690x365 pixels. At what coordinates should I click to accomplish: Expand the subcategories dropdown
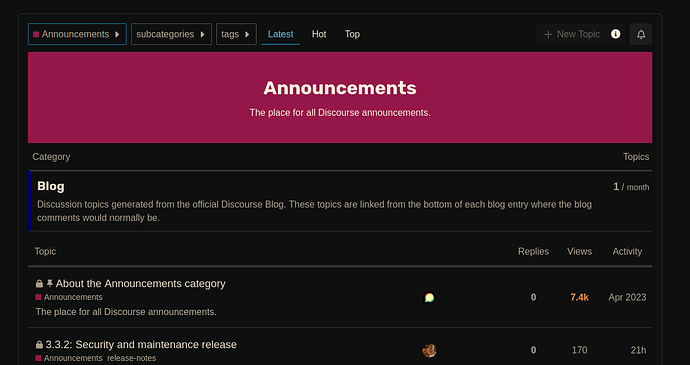click(x=171, y=34)
